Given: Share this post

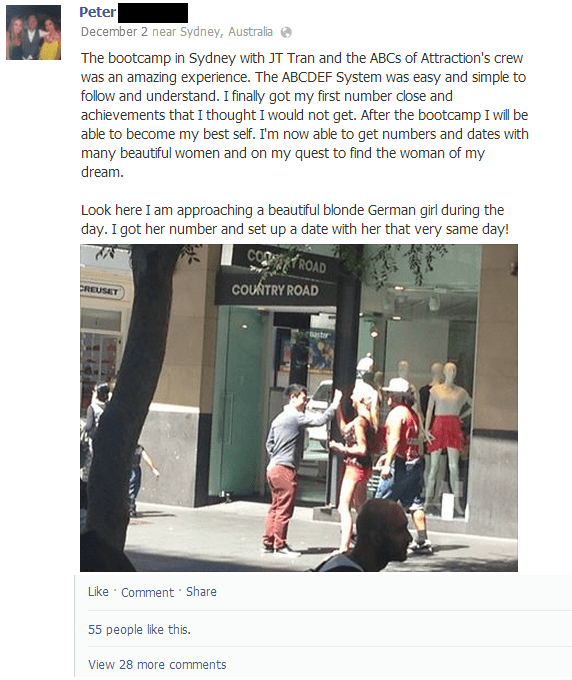Looking at the screenshot, I should click(x=201, y=592).
